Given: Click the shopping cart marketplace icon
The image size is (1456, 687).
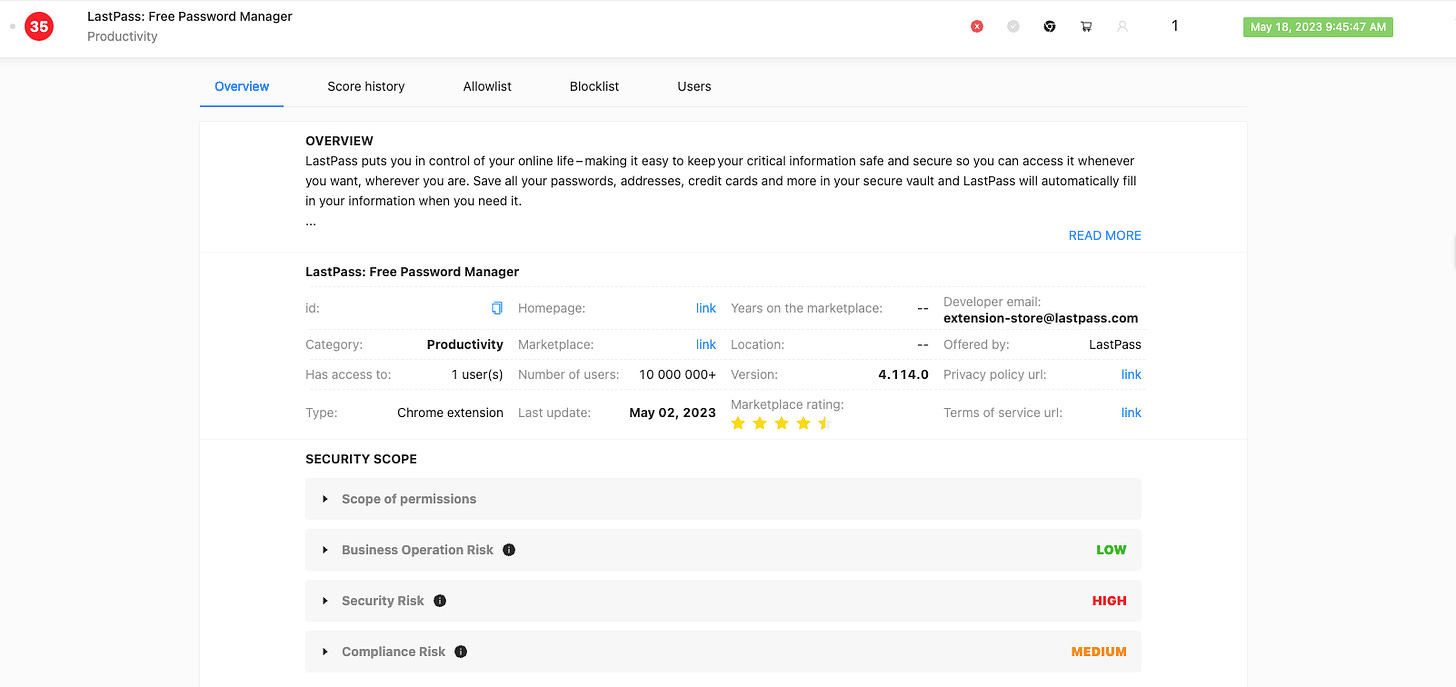Looking at the screenshot, I should pyautogui.click(x=1086, y=27).
